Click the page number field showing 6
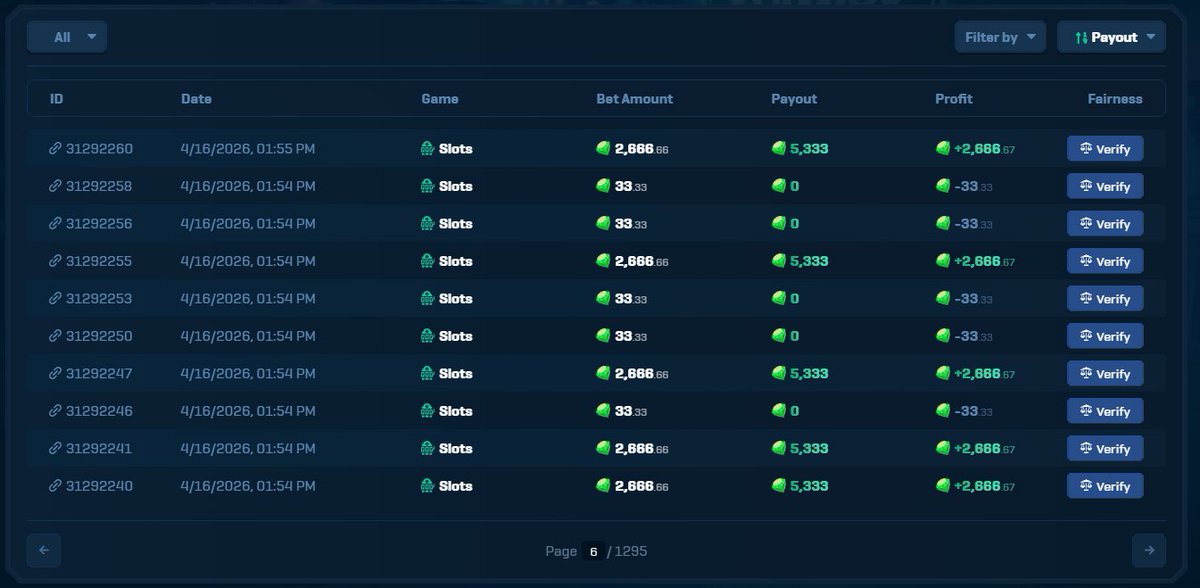This screenshot has height=588, width=1200. [593, 551]
